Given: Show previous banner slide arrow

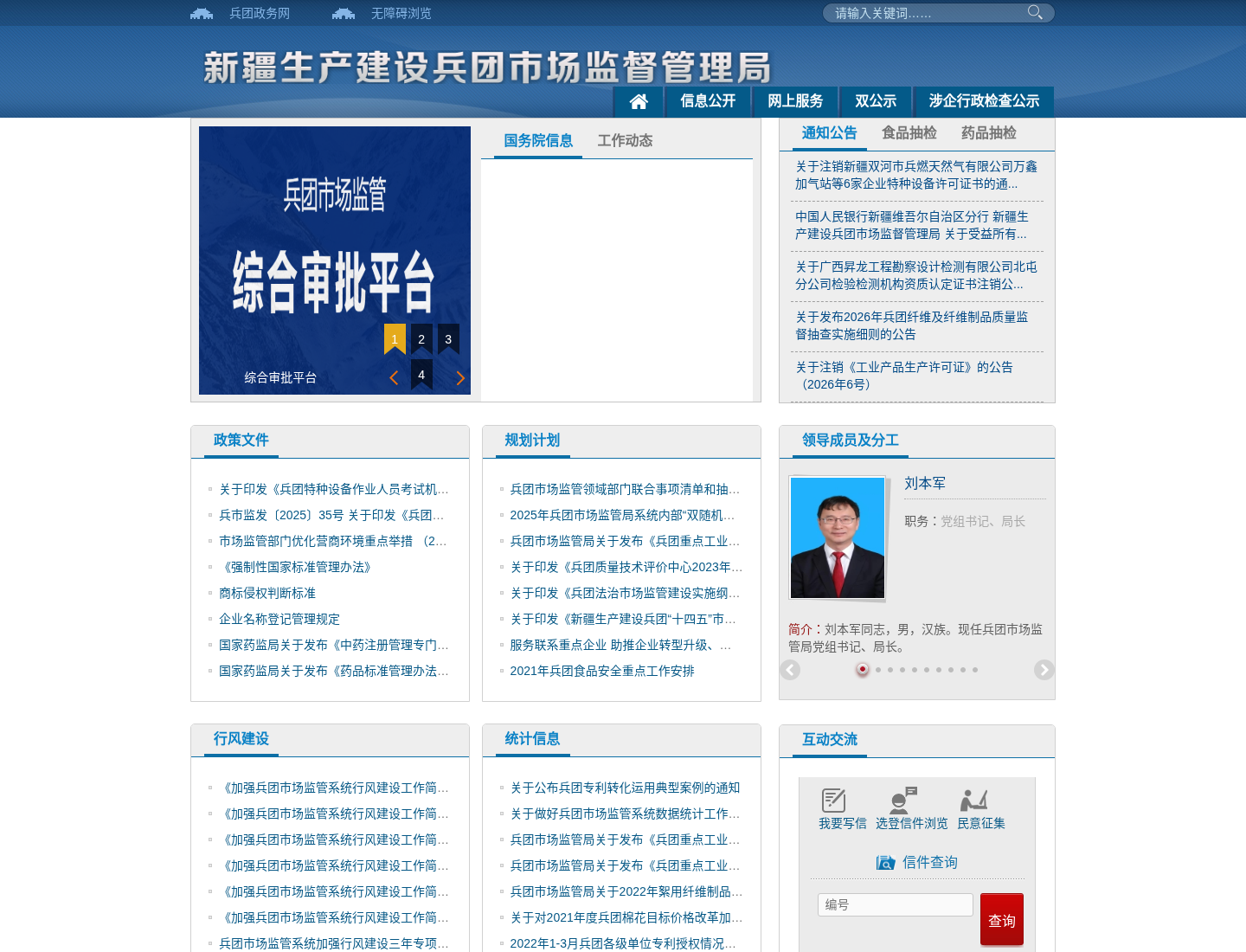Looking at the screenshot, I should point(394,377).
